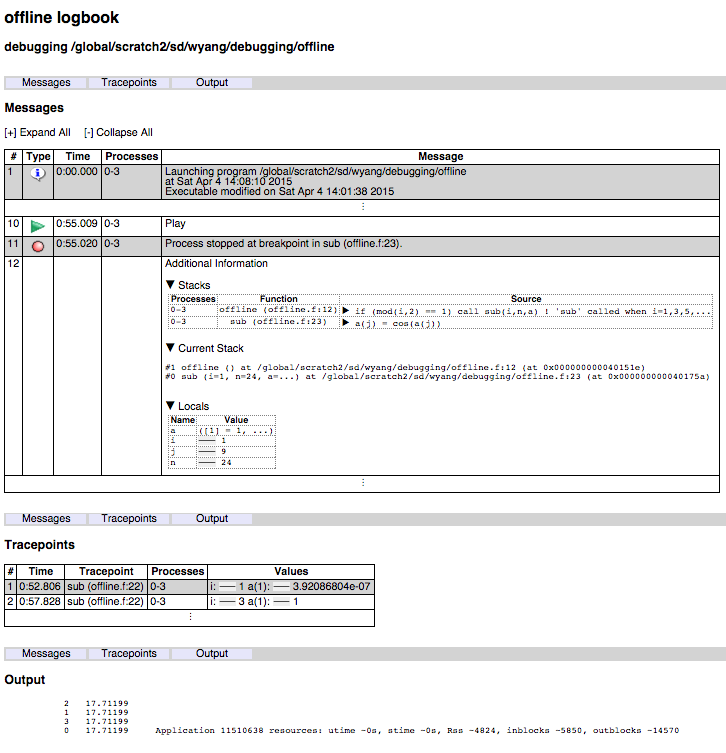Click the i sparkline in tracepoint row 2
Screen dimensions: 726x753
coord(227,602)
